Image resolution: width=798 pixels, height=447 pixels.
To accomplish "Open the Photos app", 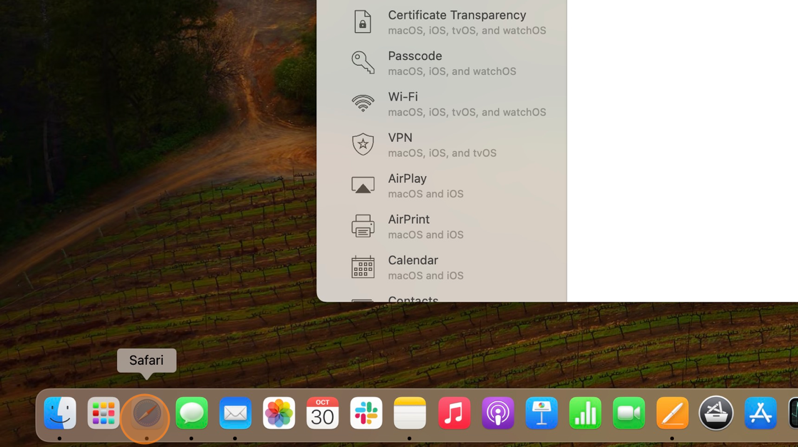I will click(279, 413).
